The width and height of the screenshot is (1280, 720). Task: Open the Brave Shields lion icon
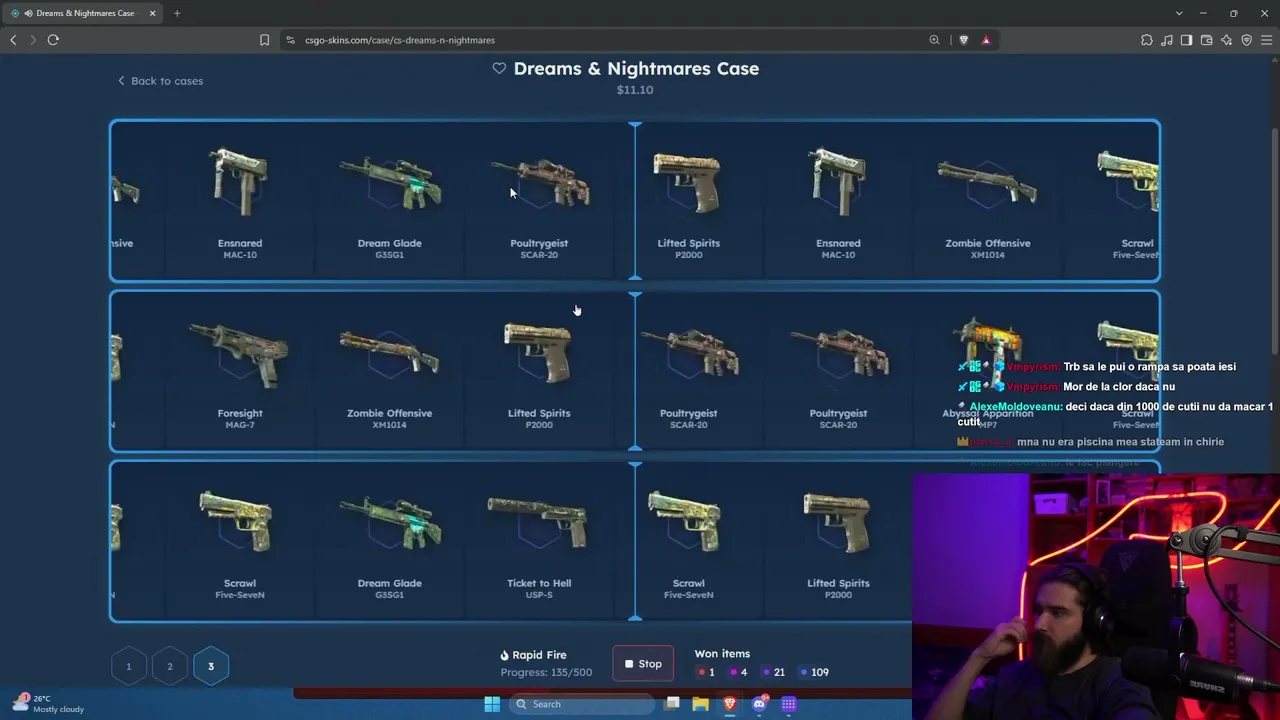tap(964, 40)
